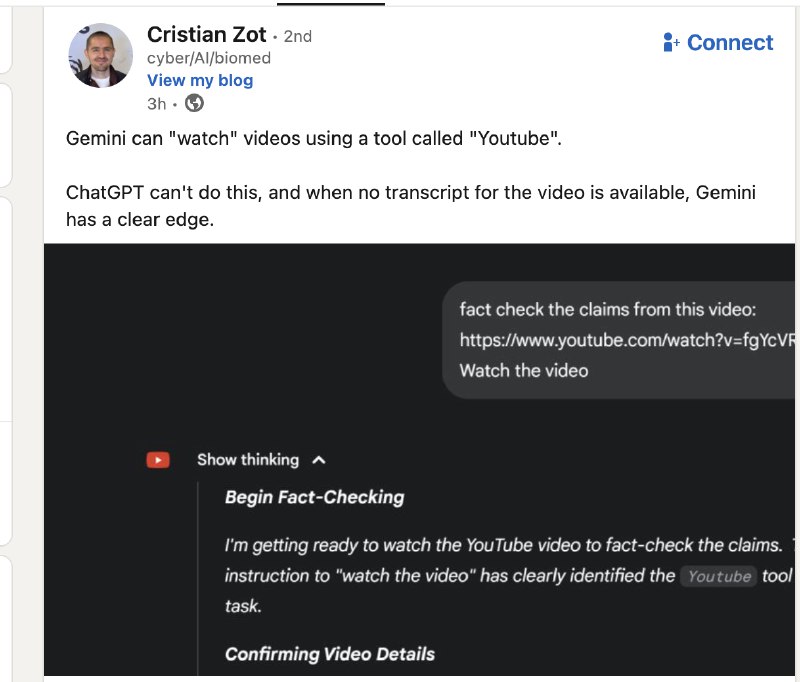Toggle the Show thinking label
Image resolution: width=800 pixels, height=682 pixels.
(x=247, y=460)
